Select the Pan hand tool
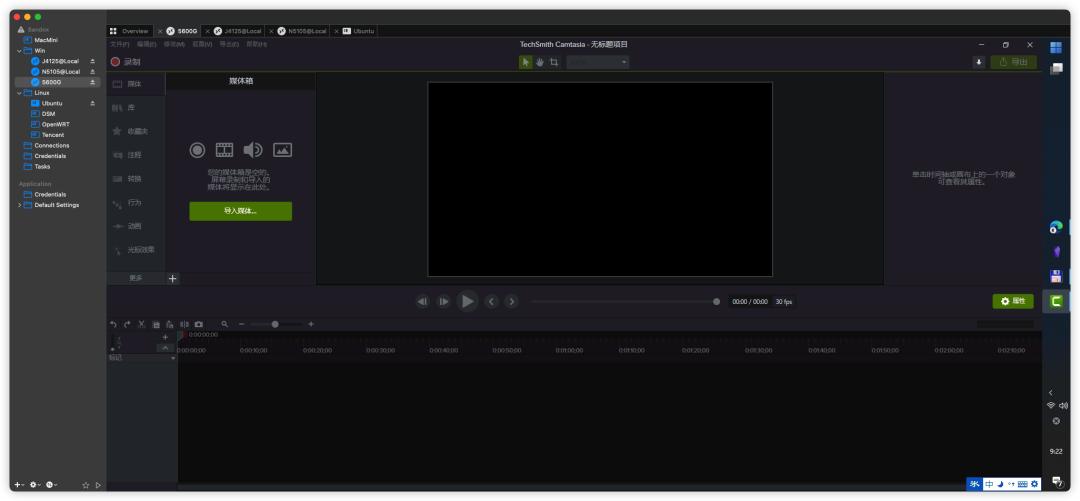The height and width of the screenshot is (501, 1080). pyautogui.click(x=540, y=62)
